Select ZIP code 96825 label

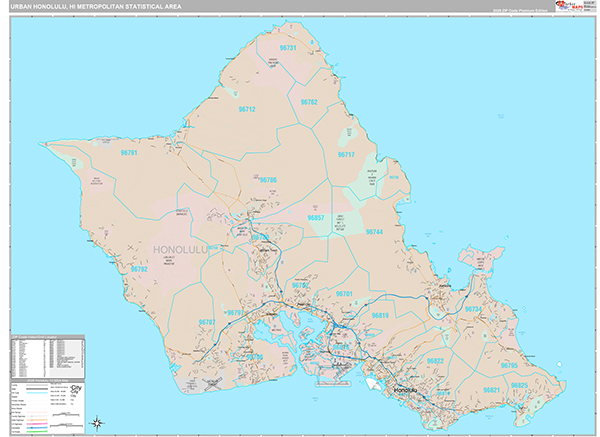(x=519, y=385)
